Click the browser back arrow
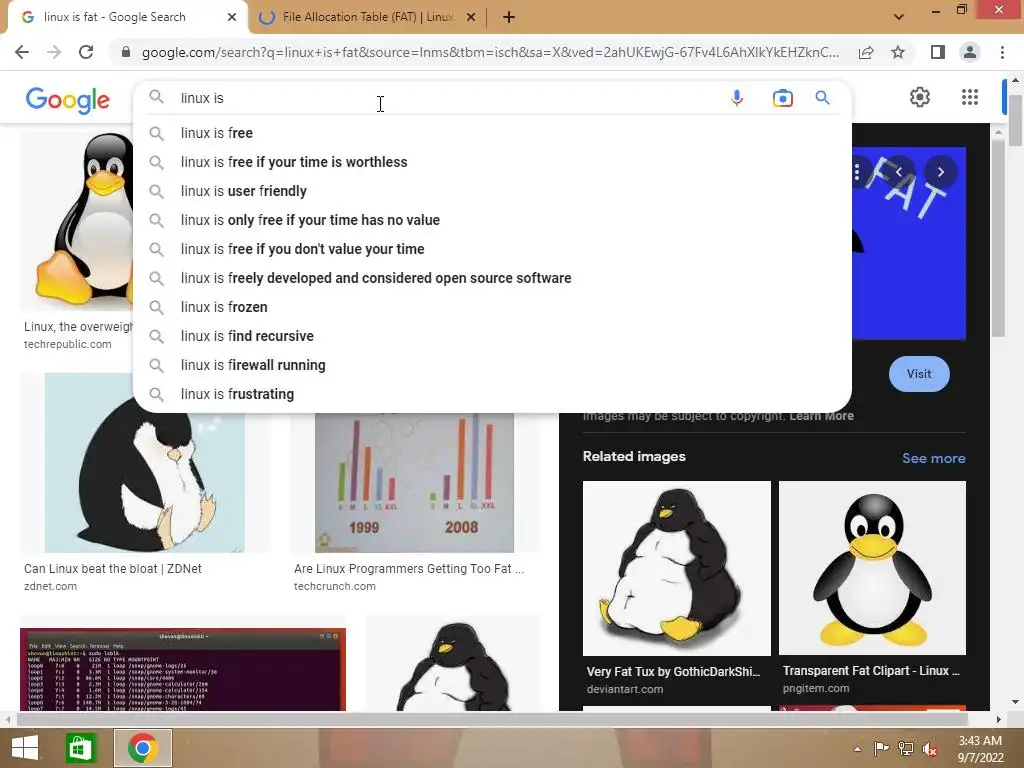Image resolution: width=1024 pixels, height=768 pixels. tap(22, 52)
